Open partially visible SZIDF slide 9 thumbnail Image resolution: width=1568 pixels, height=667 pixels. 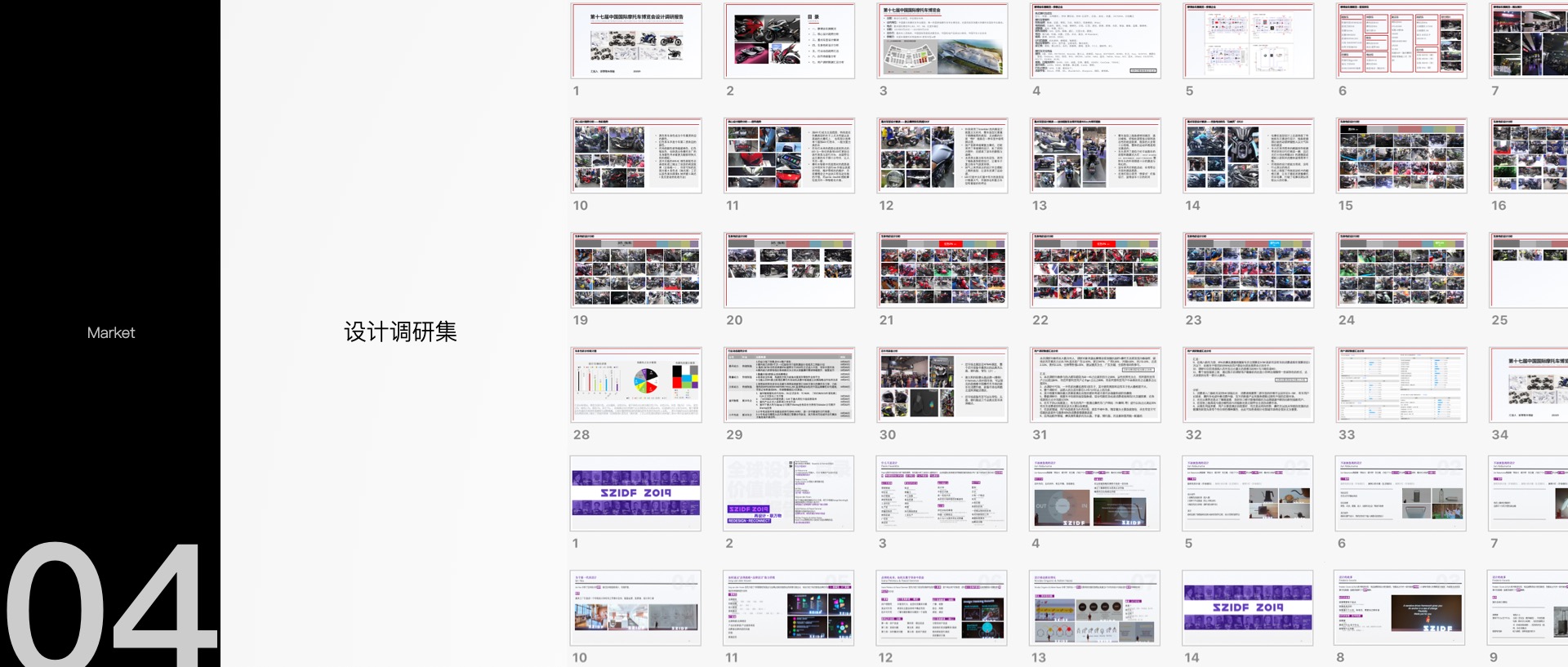point(1528,608)
